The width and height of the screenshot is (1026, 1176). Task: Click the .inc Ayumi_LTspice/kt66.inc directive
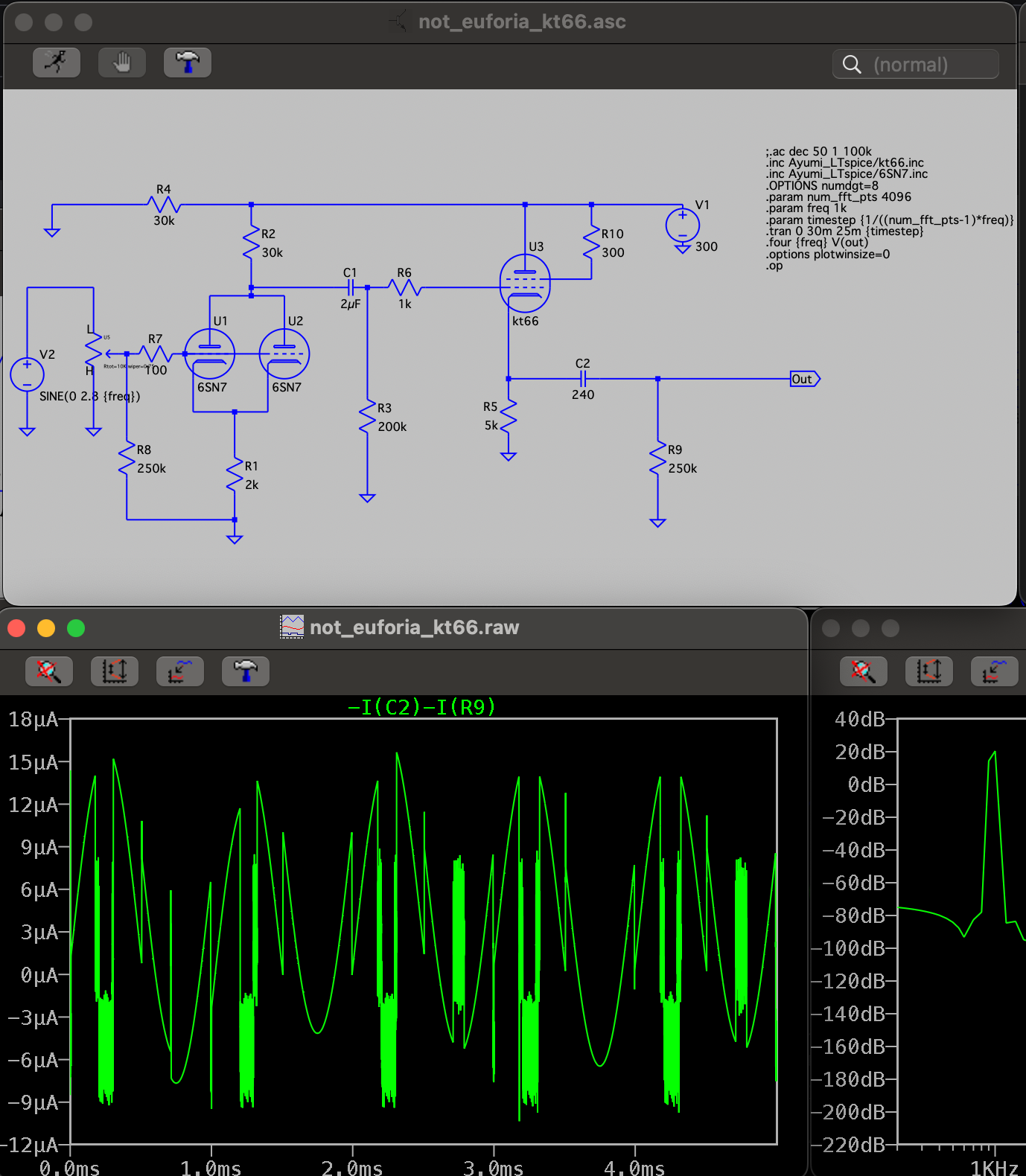point(844,162)
